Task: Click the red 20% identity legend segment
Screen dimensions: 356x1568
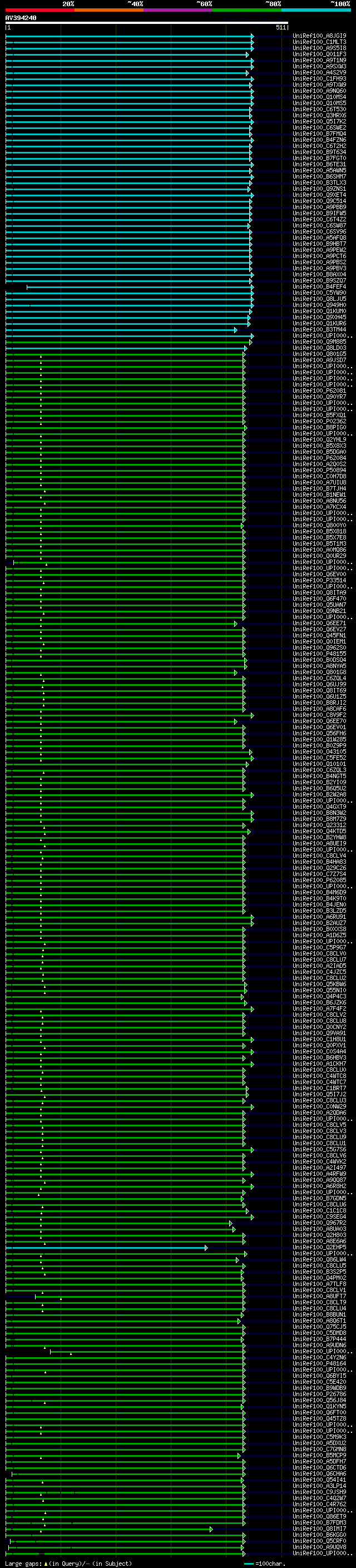Action: pyautogui.click(x=39, y=11)
